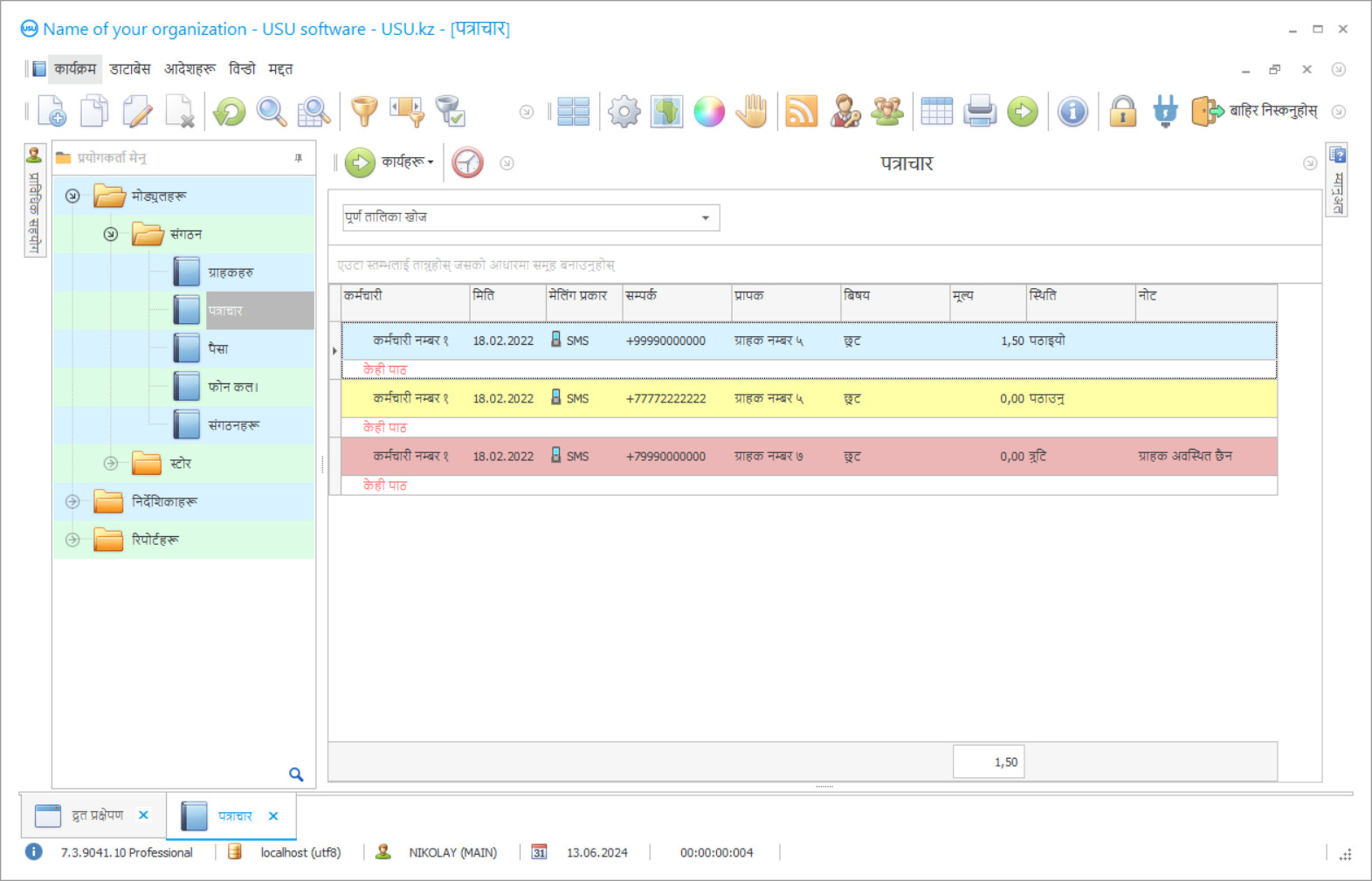Click the 1,50 total summary field
The width and height of the screenshot is (1372, 881).
coord(989,762)
